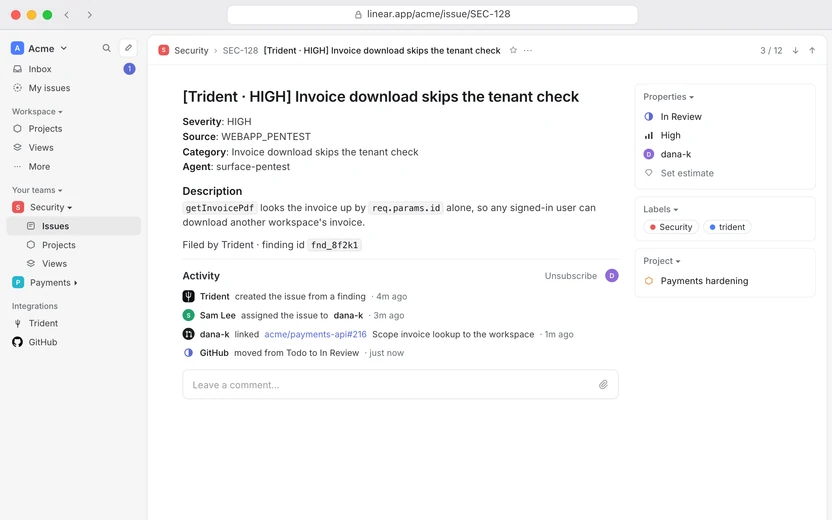Viewport: 832px width, 520px height.
Task: Click the In Review status icon in Properties
Action: click(648, 117)
